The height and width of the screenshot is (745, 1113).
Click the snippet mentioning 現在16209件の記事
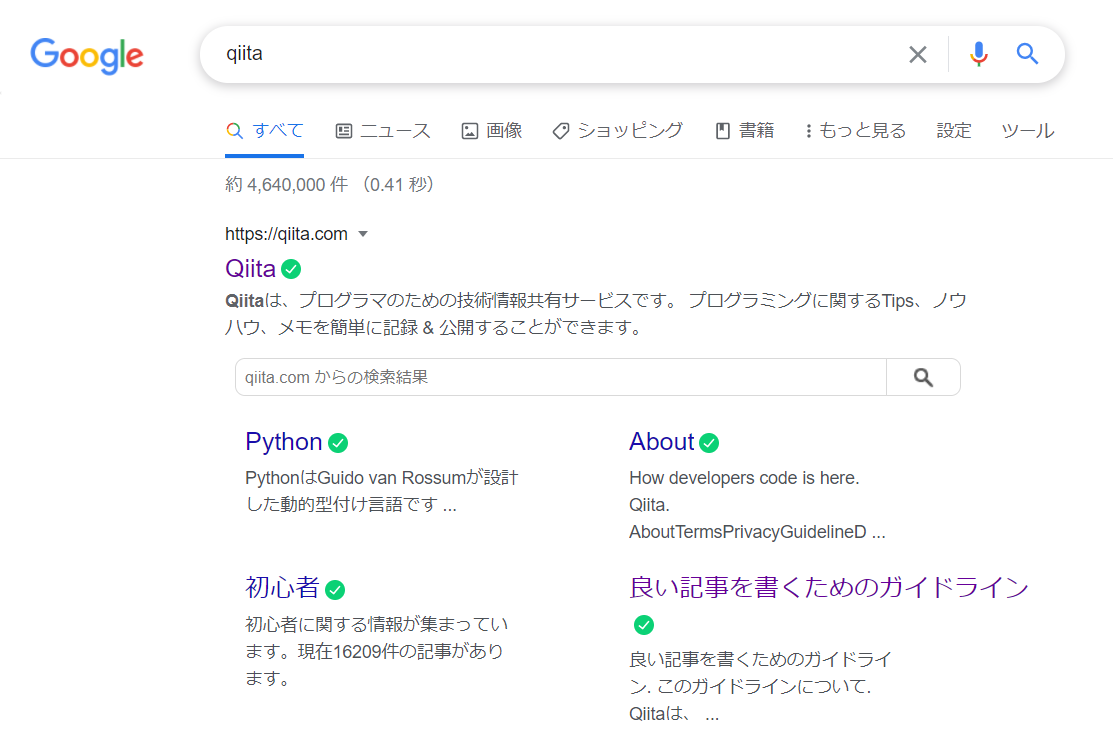[375, 651]
